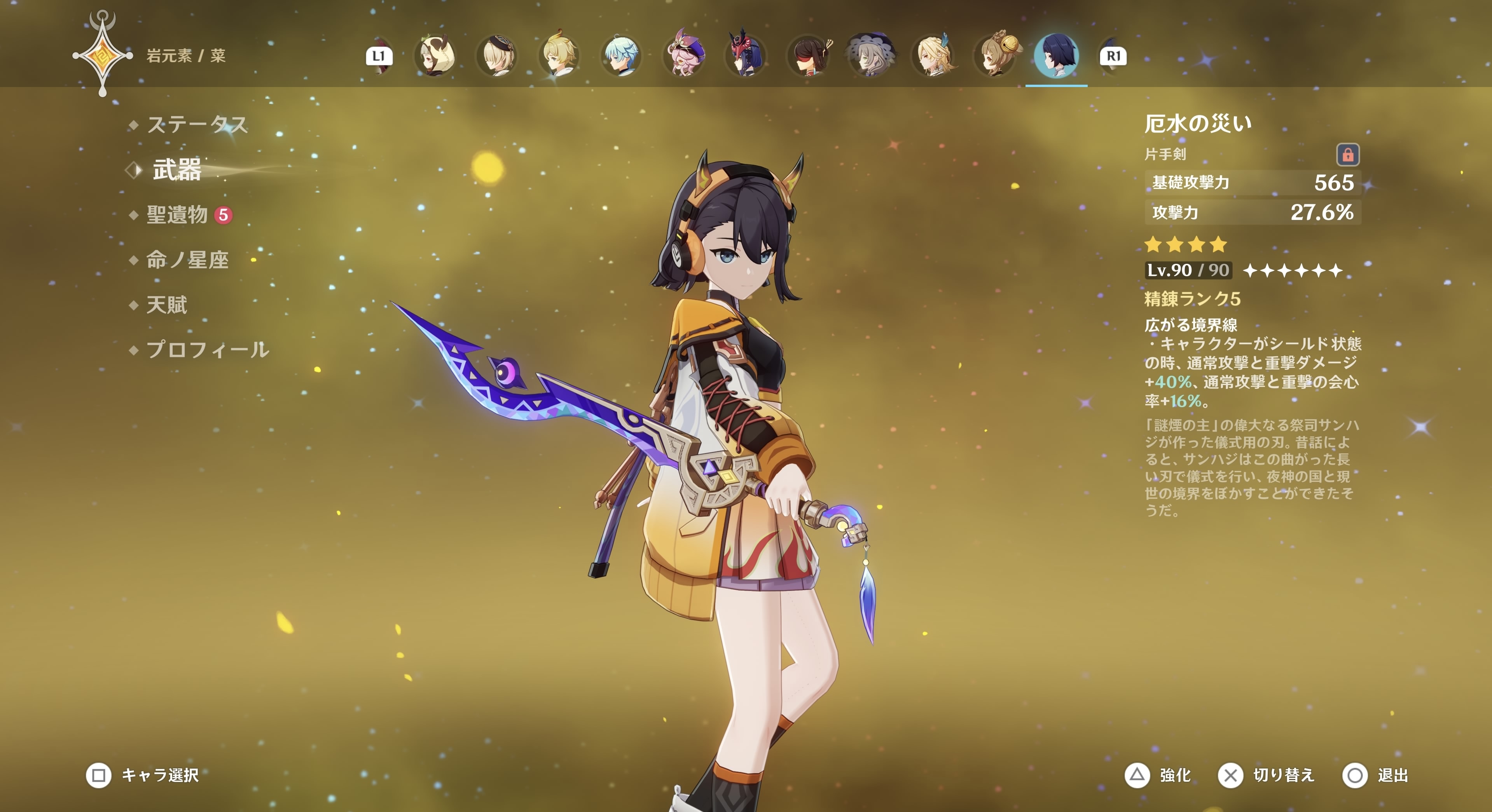Toggle the weapon lock icon
1492x812 pixels.
coord(1347,155)
